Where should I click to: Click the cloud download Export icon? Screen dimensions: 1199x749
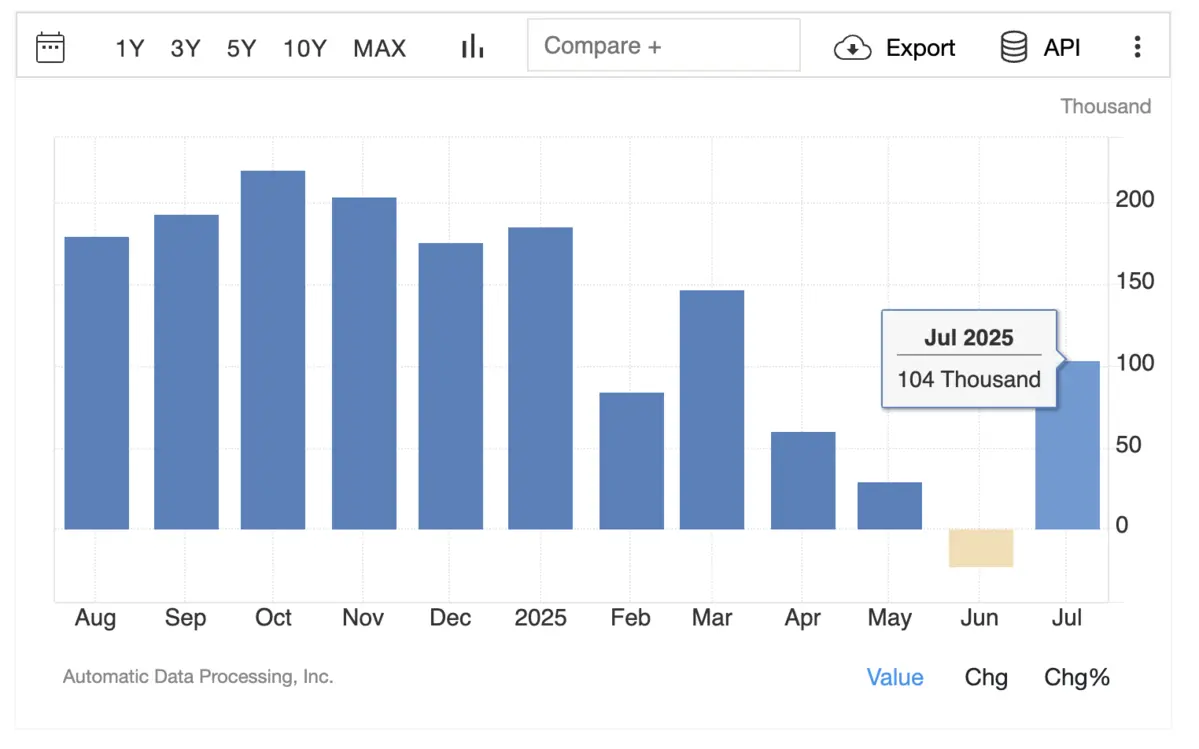pos(852,48)
